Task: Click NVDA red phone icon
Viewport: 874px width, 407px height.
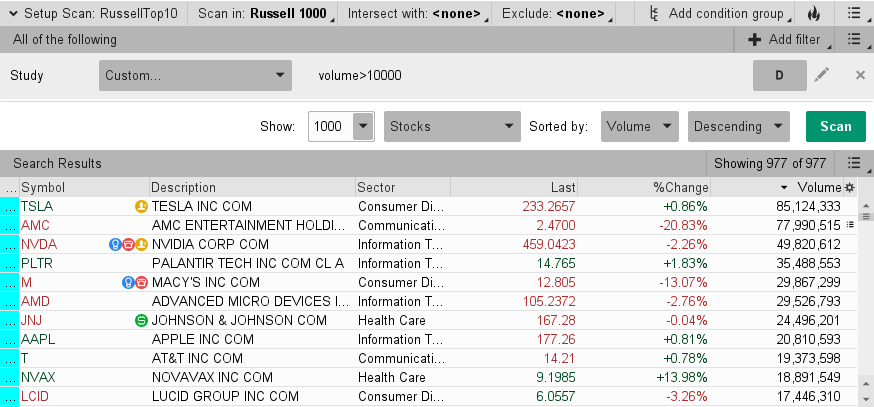Action: (x=128, y=245)
